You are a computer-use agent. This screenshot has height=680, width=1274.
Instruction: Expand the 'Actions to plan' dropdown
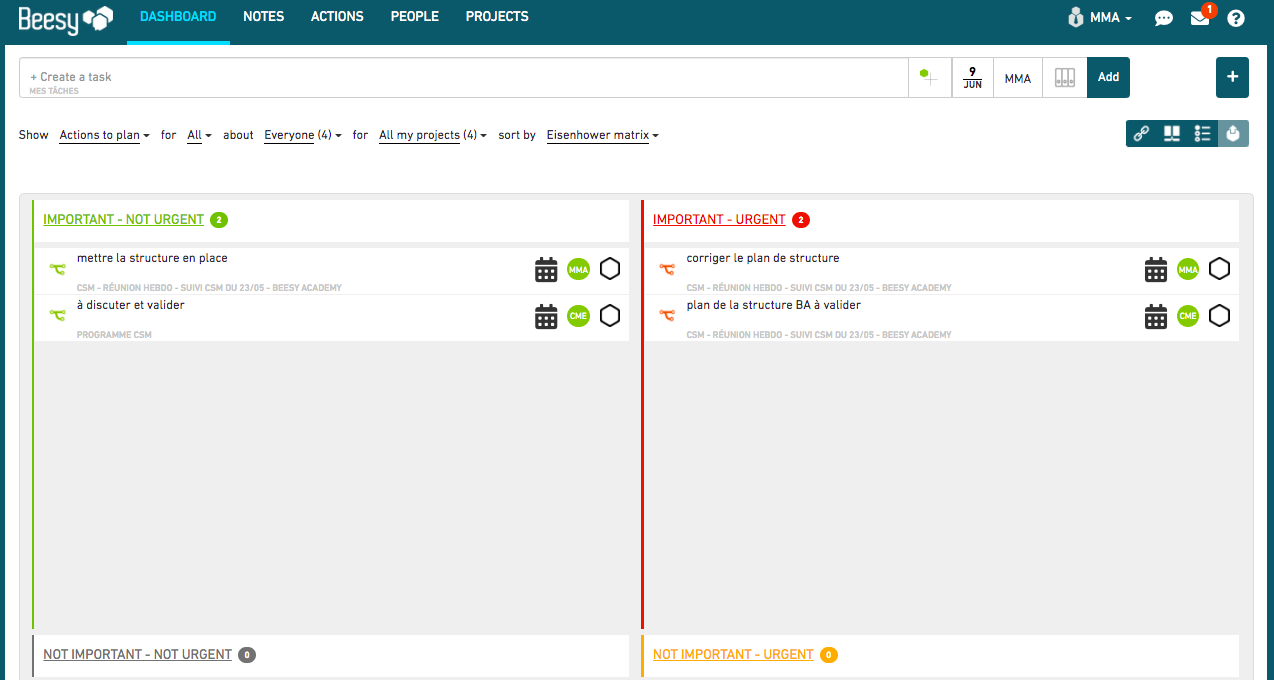click(x=104, y=135)
